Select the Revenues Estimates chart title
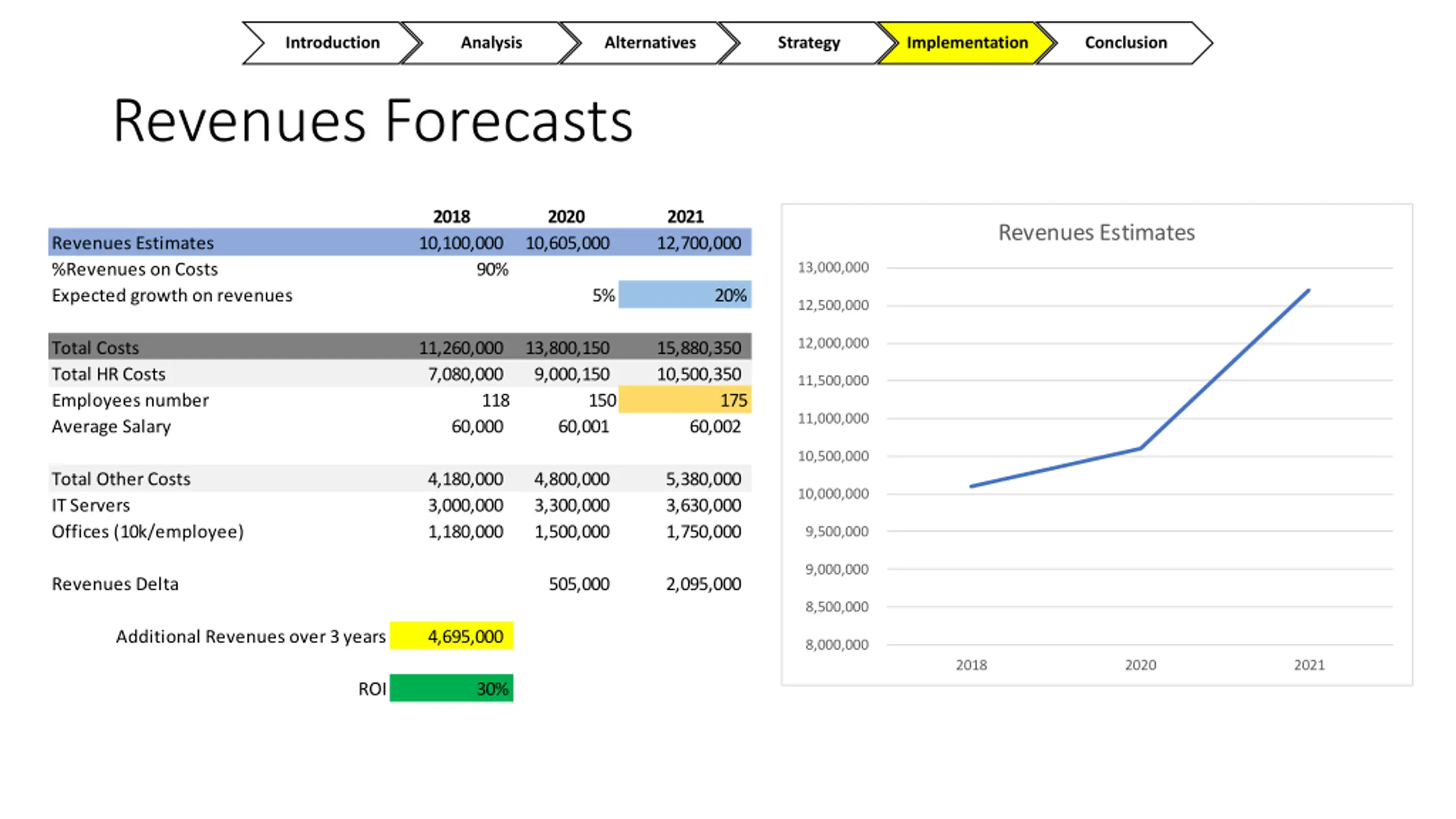Screen dimensions: 1456x819 (1096, 233)
